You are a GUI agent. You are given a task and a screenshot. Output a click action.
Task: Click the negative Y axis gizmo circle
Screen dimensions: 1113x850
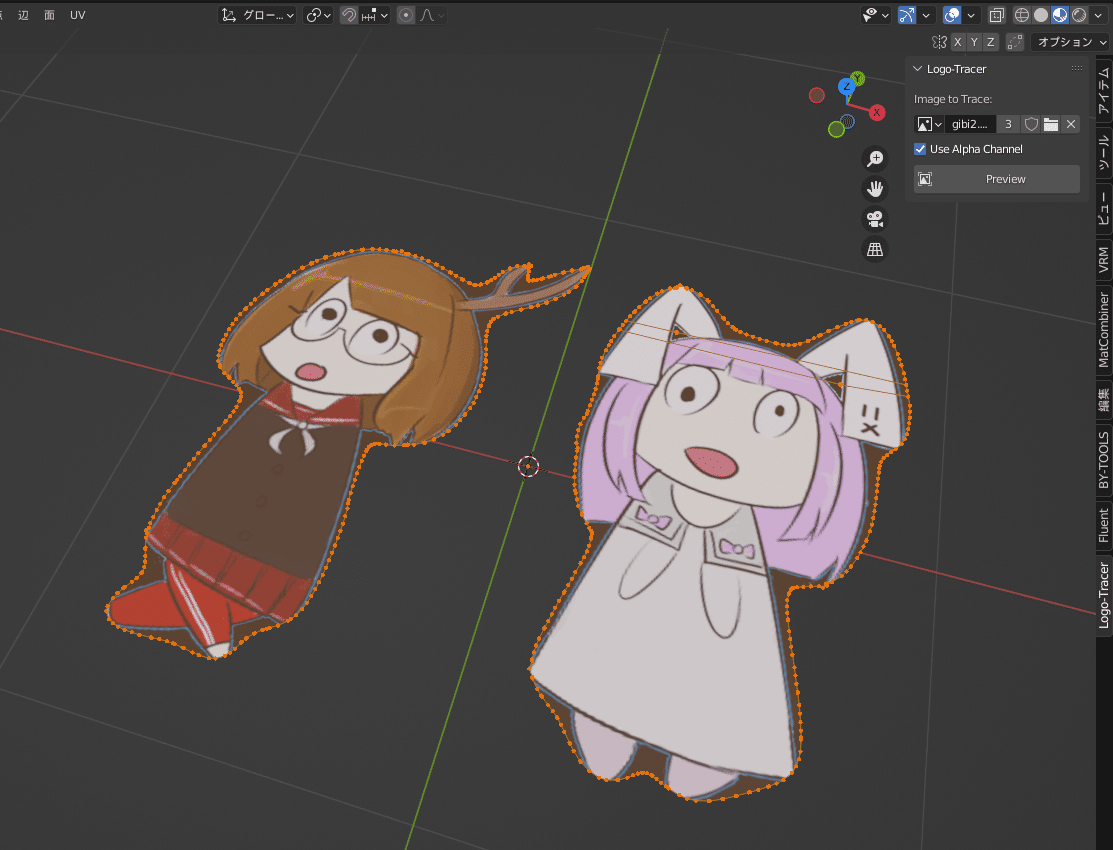[x=837, y=129]
